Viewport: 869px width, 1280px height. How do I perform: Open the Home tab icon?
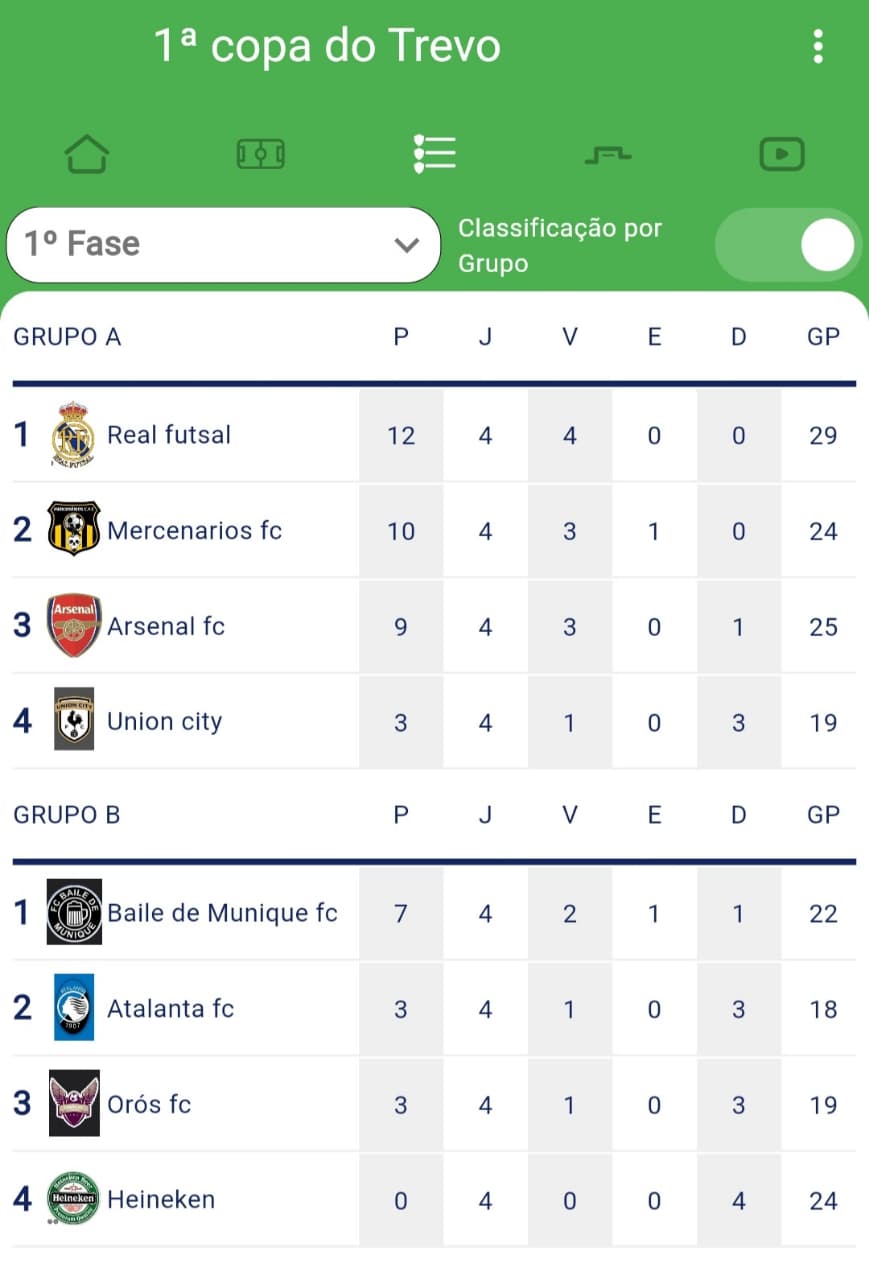[87, 153]
